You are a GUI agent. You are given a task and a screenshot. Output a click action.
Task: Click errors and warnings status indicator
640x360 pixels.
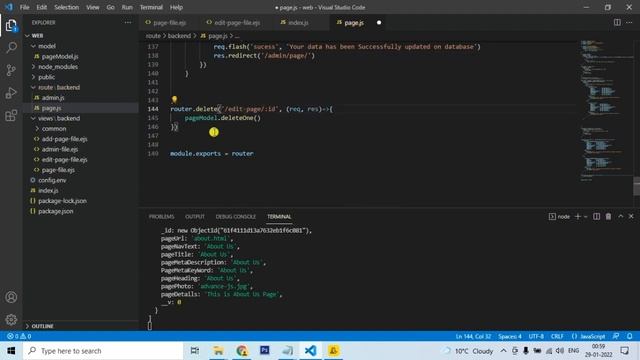coord(19,336)
